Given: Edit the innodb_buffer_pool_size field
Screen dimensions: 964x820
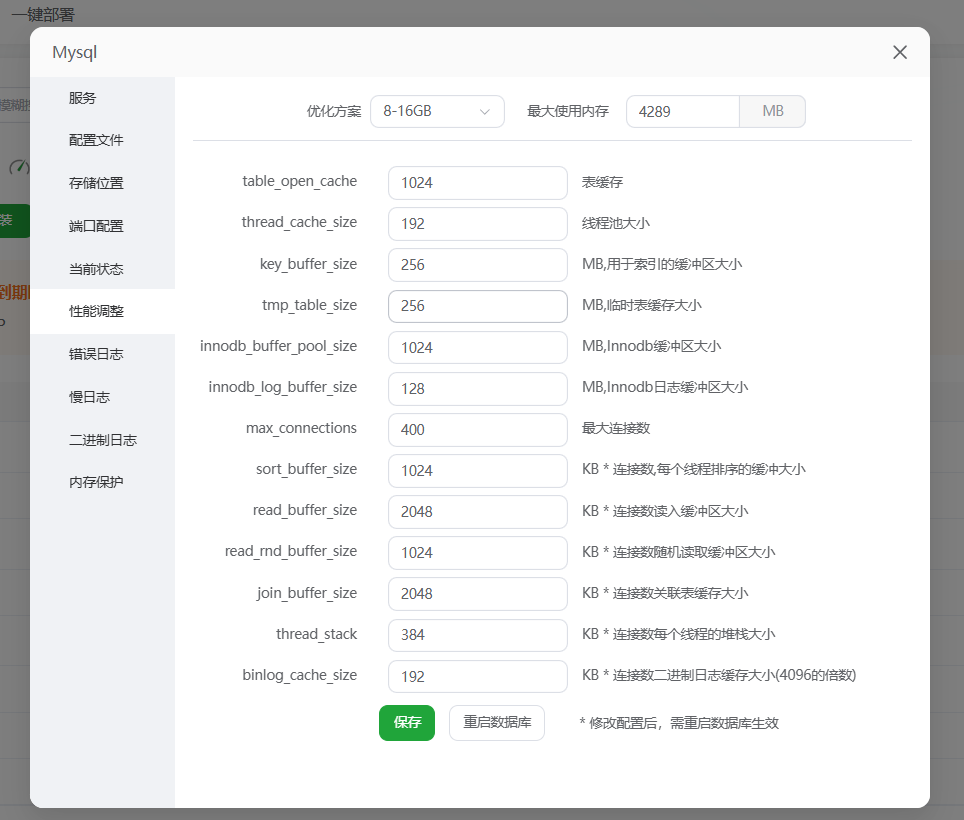Looking at the screenshot, I should pyautogui.click(x=477, y=348).
